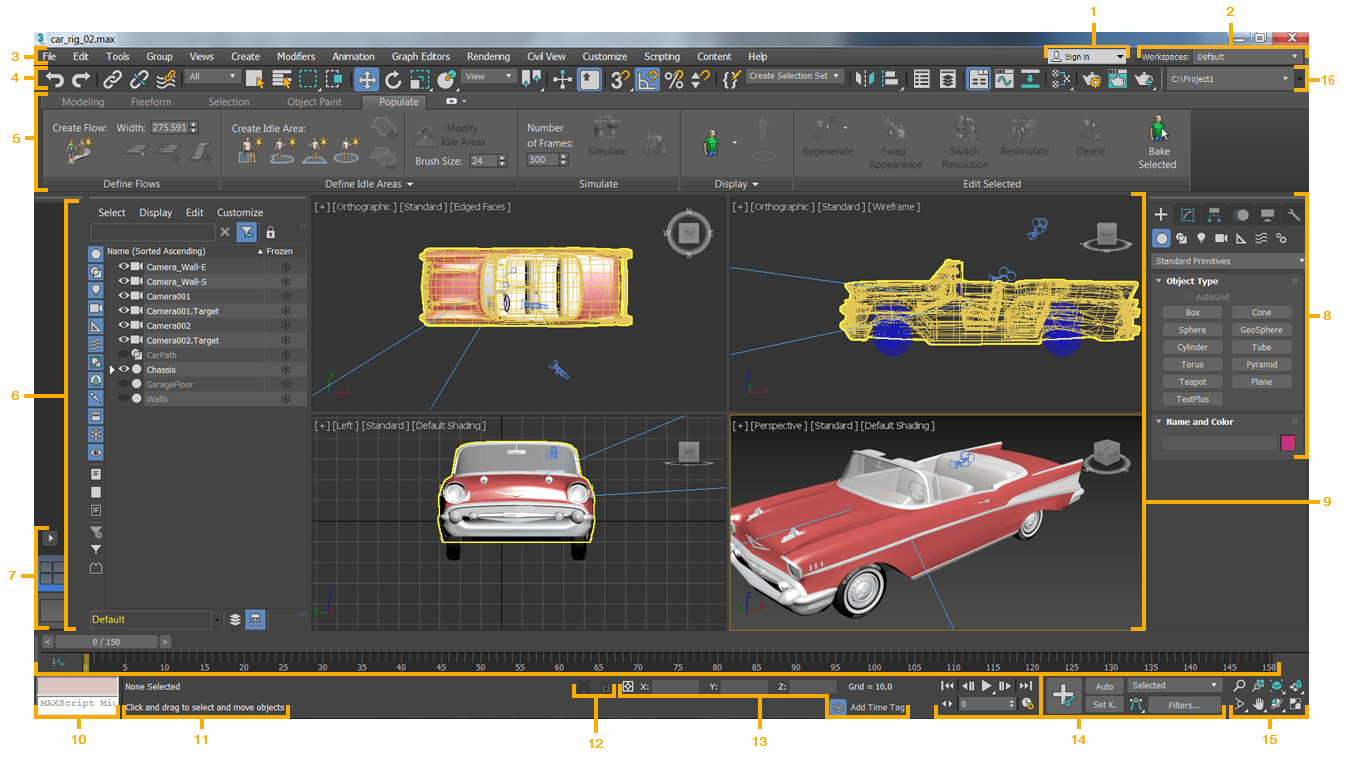The image size is (1356, 757).
Task: Expand the Chassis tree node
Action: (x=112, y=370)
